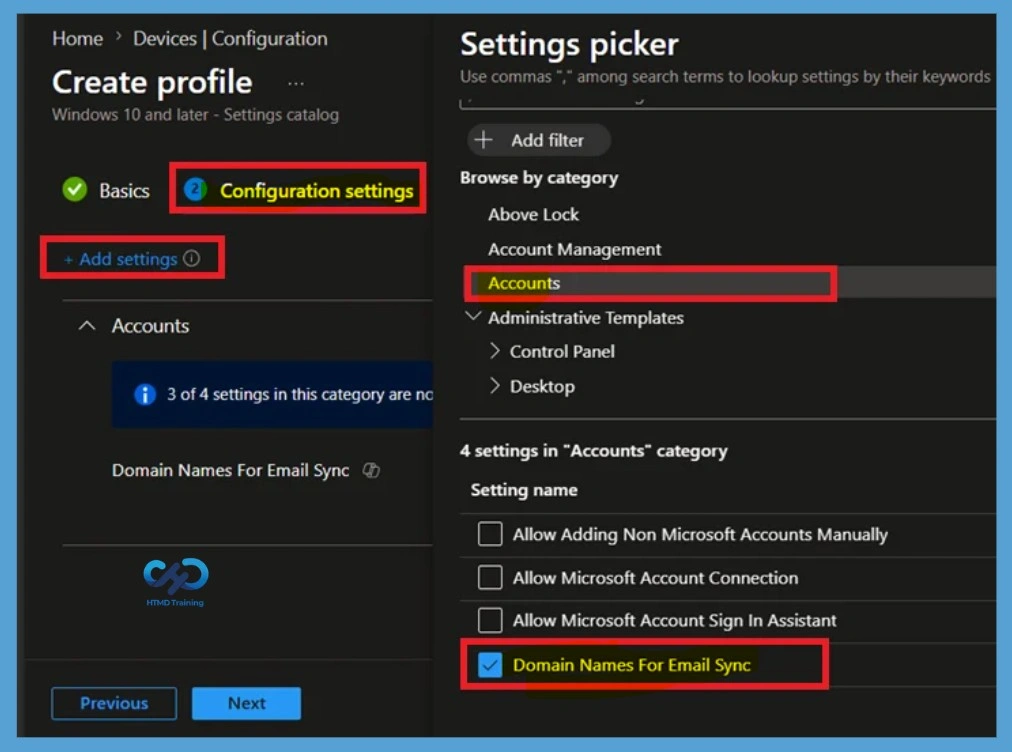Open the ellipsis menu beside Create profile
Screen dimensions: 1012x752
click(x=296, y=83)
